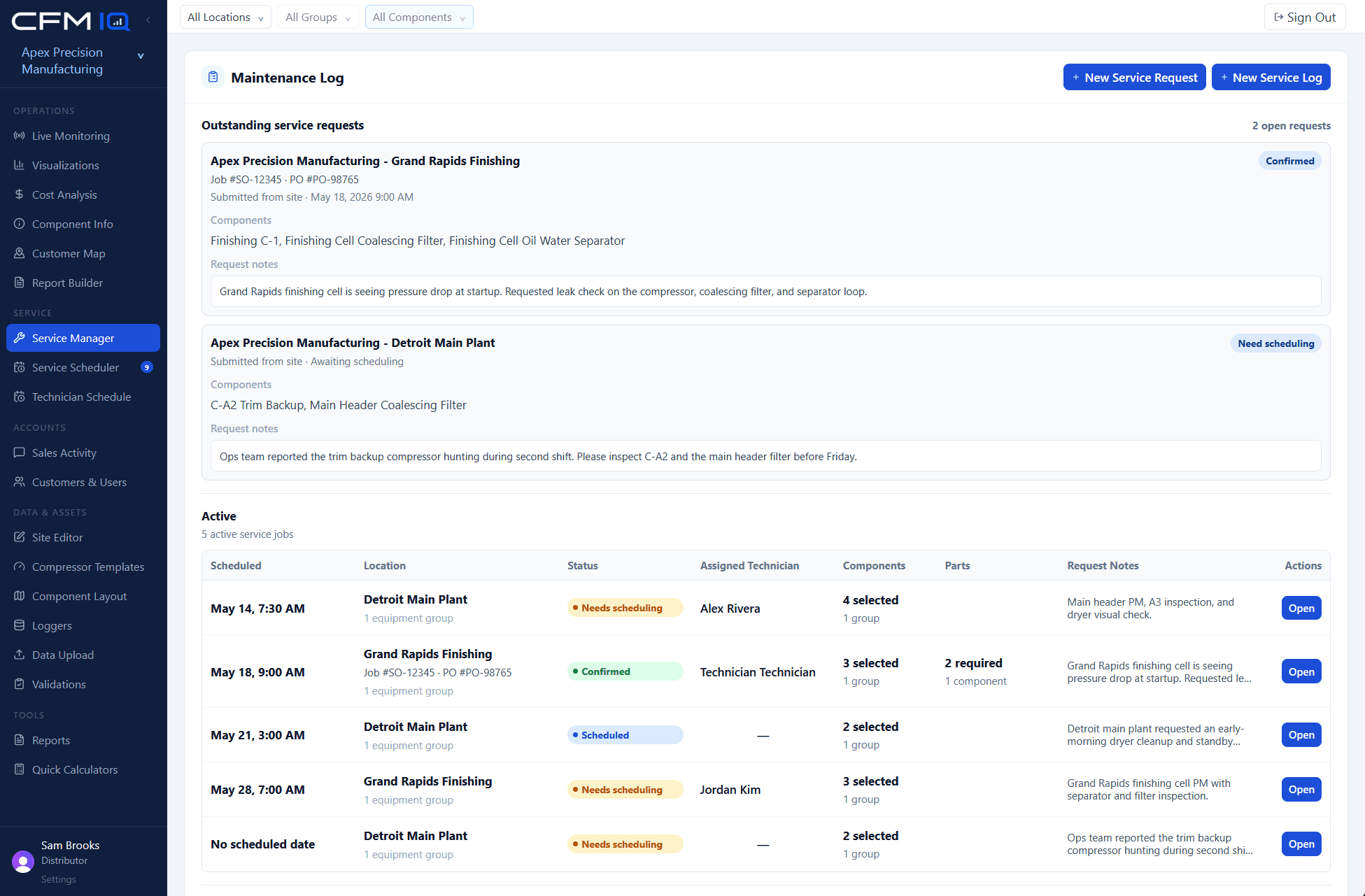
Task: Click the Scheduled column header
Action: click(x=236, y=565)
